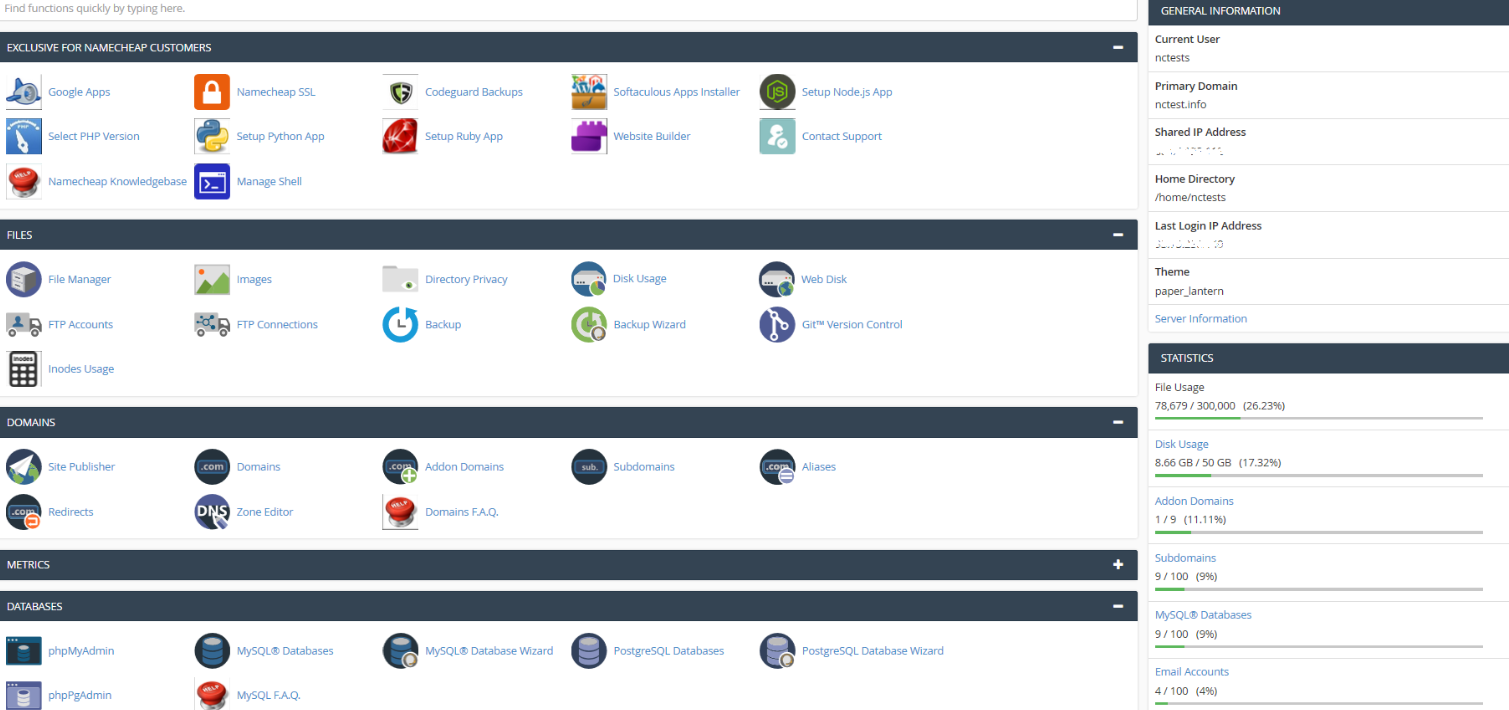The image size is (1509, 710).
Task: Open the Inodes Usage calculator icon
Action: pos(24,369)
